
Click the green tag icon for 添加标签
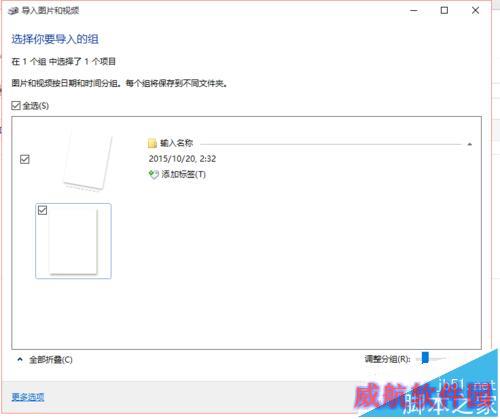click(153, 174)
